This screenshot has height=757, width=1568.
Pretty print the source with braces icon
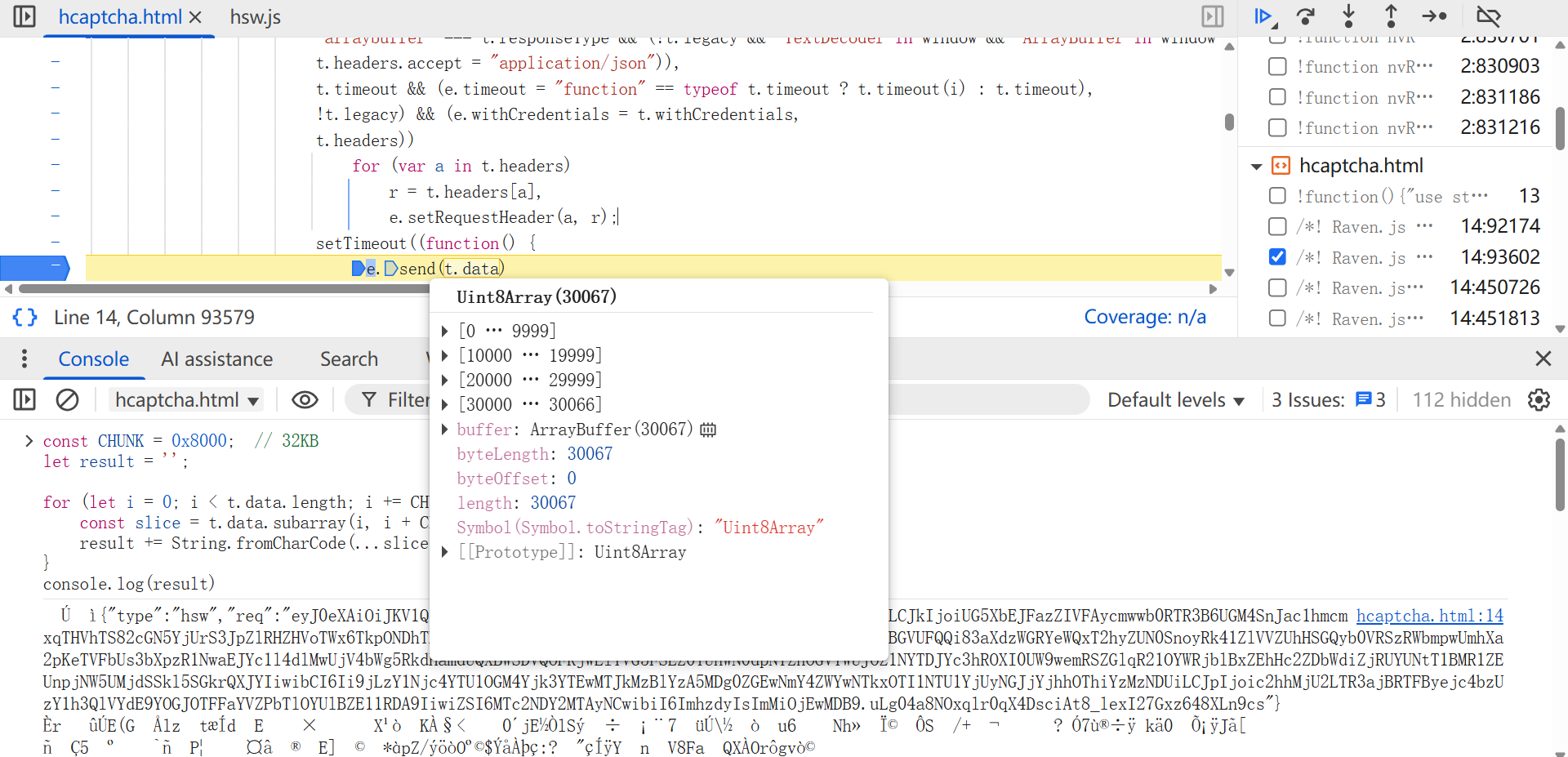(x=25, y=317)
